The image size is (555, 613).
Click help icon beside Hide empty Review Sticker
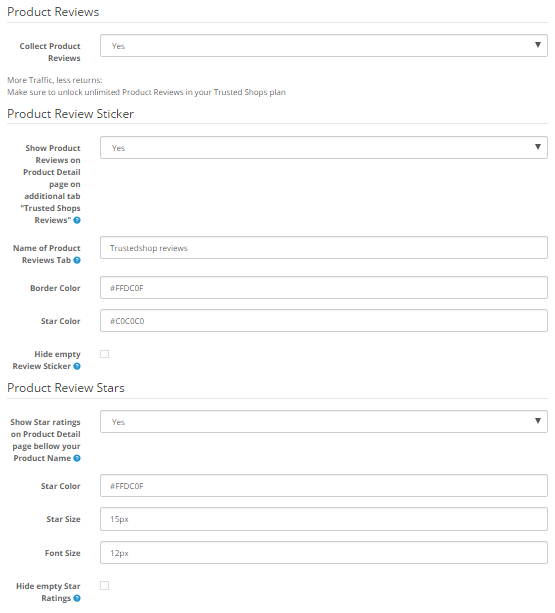pos(77,366)
